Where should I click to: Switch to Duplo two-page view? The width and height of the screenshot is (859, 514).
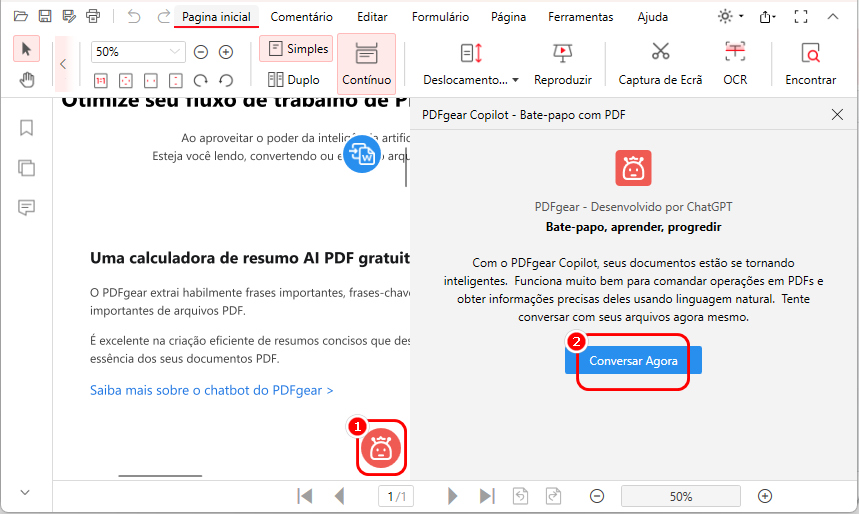click(294, 80)
